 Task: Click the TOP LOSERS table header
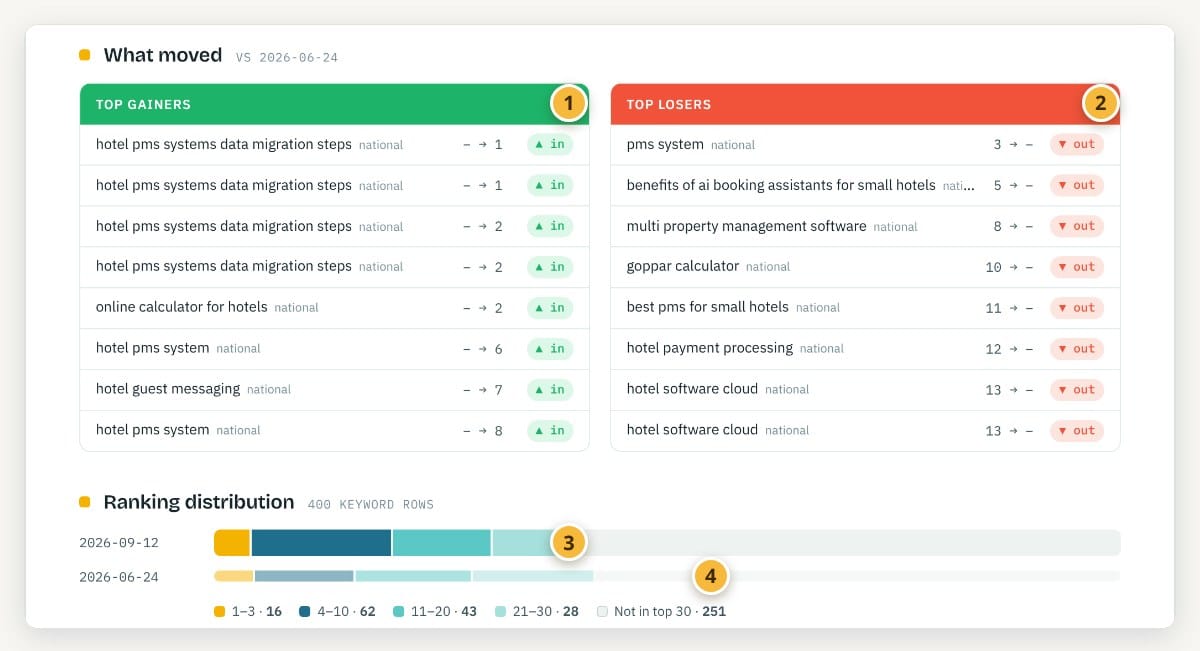[x=865, y=104]
